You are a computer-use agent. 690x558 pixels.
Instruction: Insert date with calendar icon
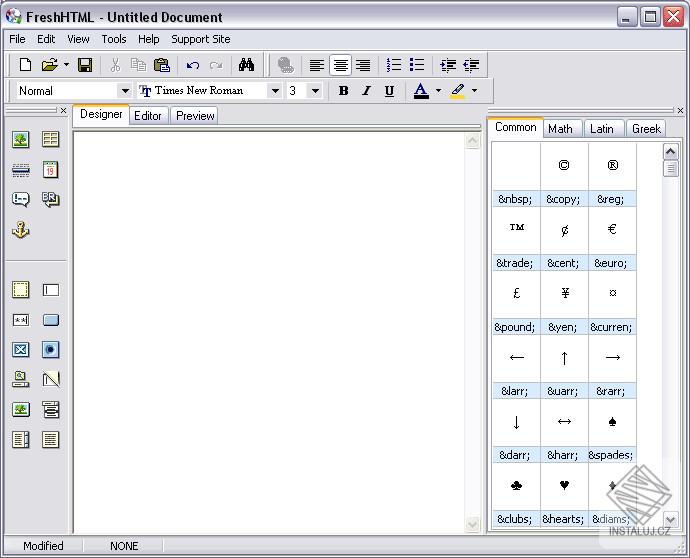(x=51, y=169)
